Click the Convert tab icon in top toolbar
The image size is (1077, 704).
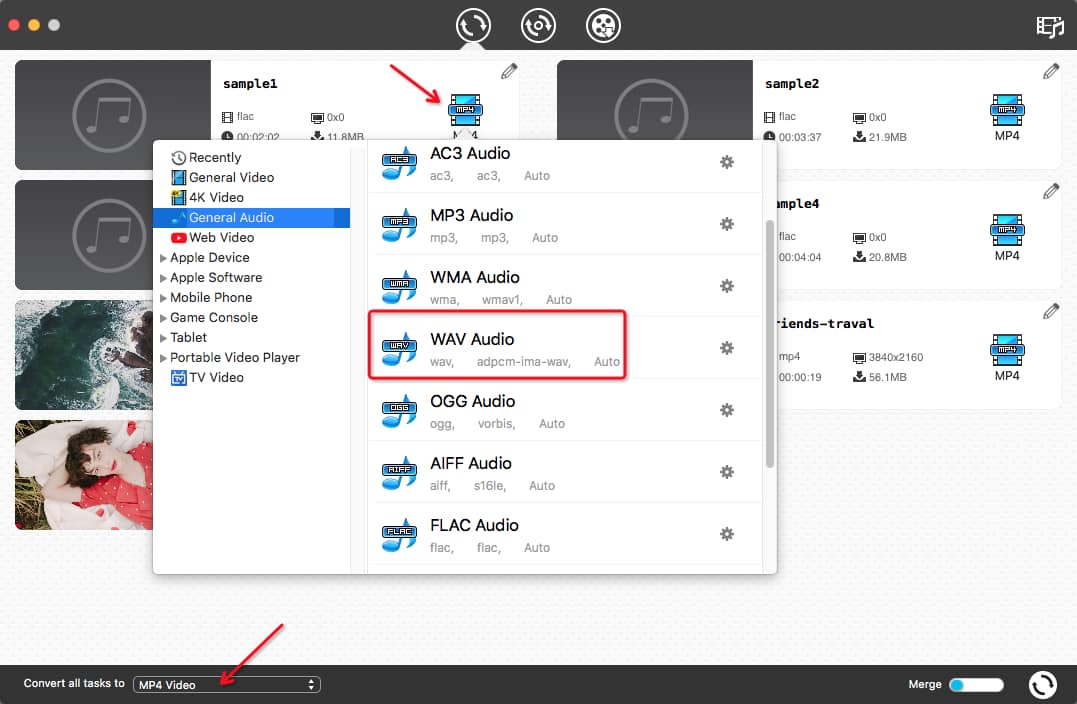472,26
